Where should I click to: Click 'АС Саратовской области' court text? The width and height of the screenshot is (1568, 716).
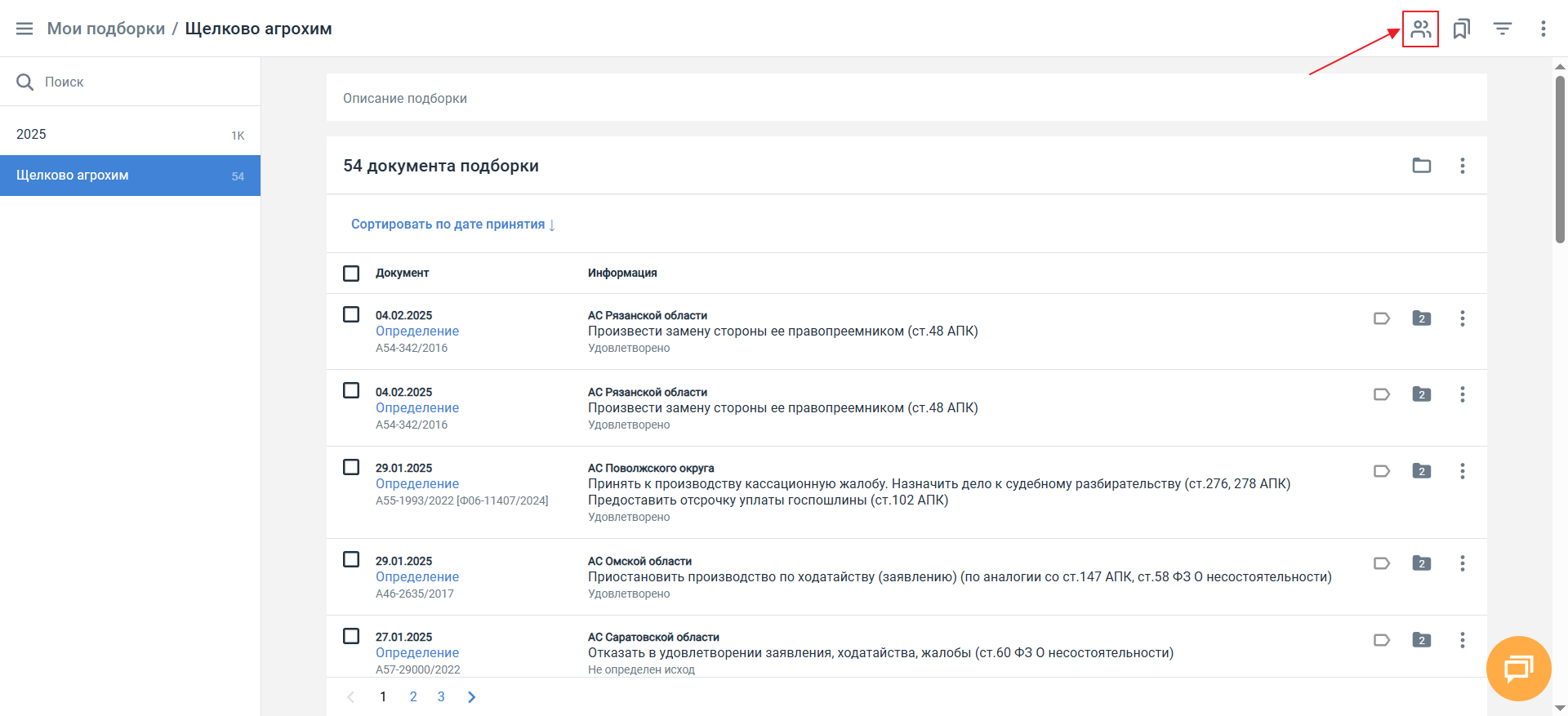pos(653,638)
